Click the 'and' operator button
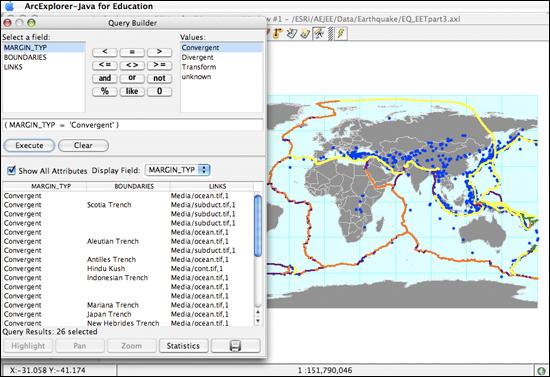The width and height of the screenshot is (550, 377). click(x=105, y=78)
